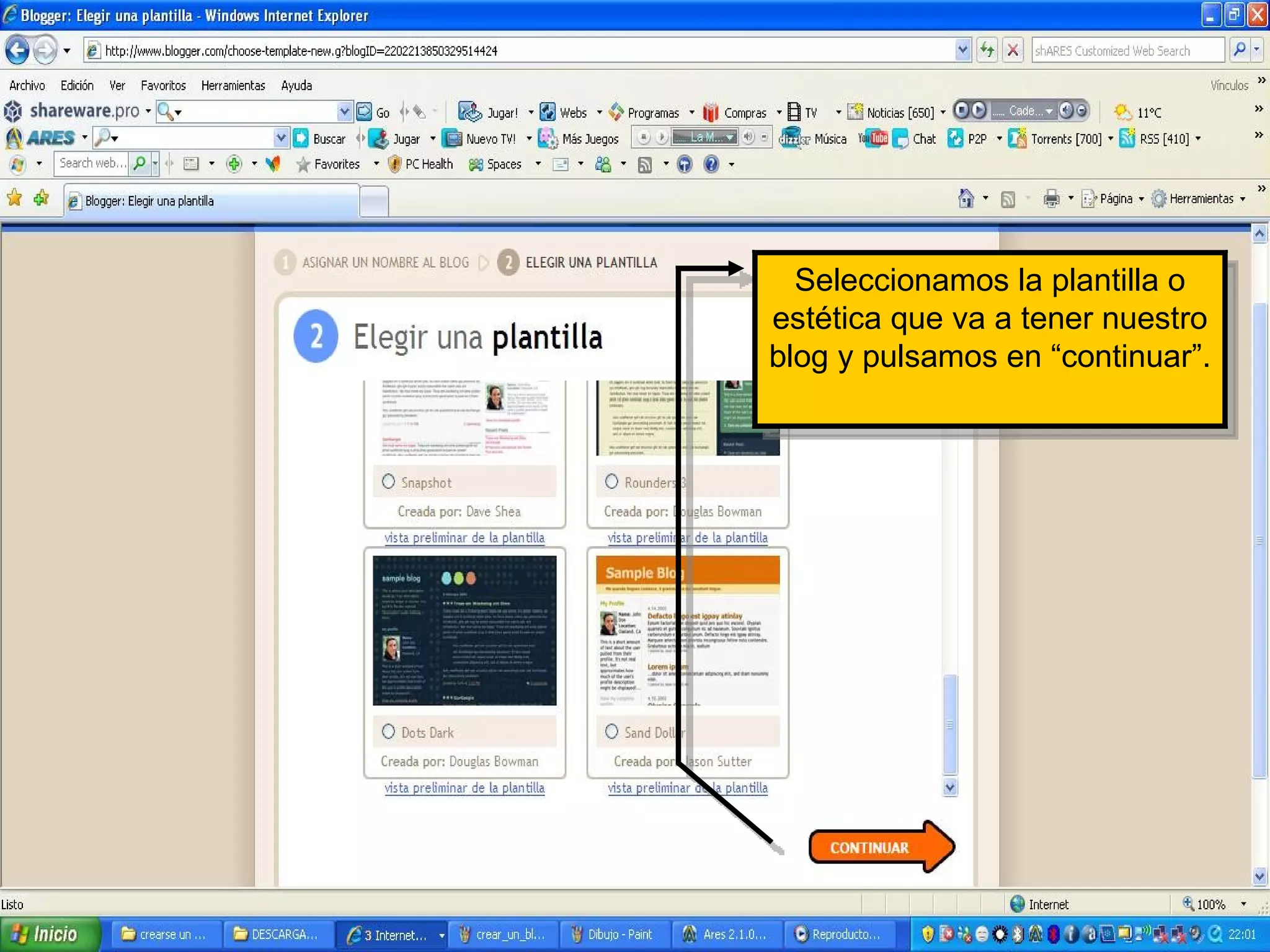Click the Home page icon
This screenshot has width=1270, height=952.
(x=966, y=198)
